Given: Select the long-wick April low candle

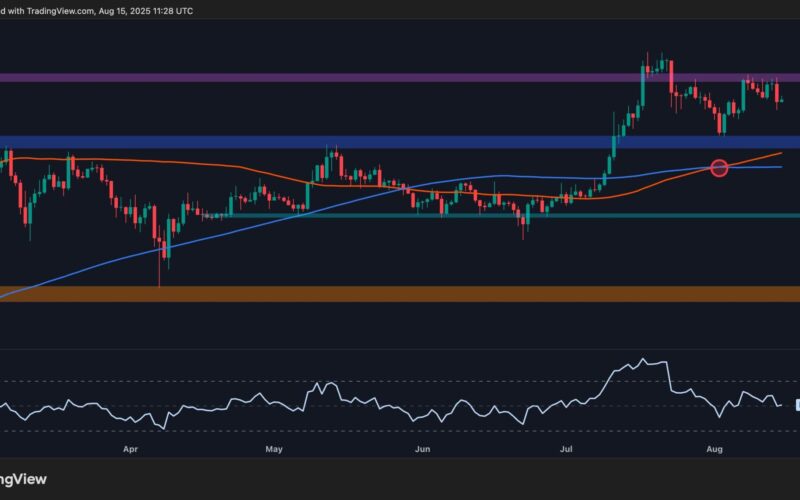Looking at the screenshot, I should click(159, 262).
